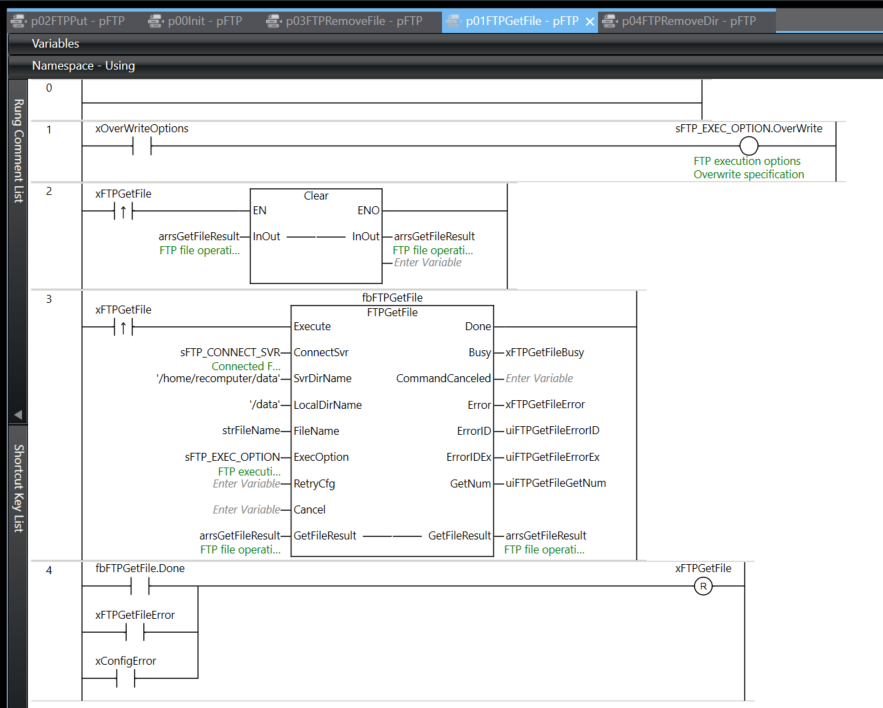Open the Rung Comment List side panel
Viewport: 883px width, 708px height.
pos(17,151)
